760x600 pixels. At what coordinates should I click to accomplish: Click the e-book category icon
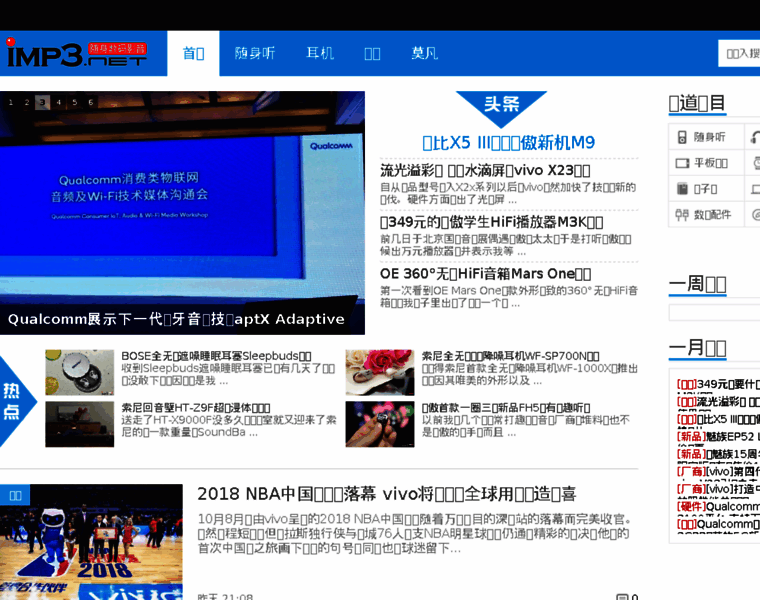tap(682, 189)
